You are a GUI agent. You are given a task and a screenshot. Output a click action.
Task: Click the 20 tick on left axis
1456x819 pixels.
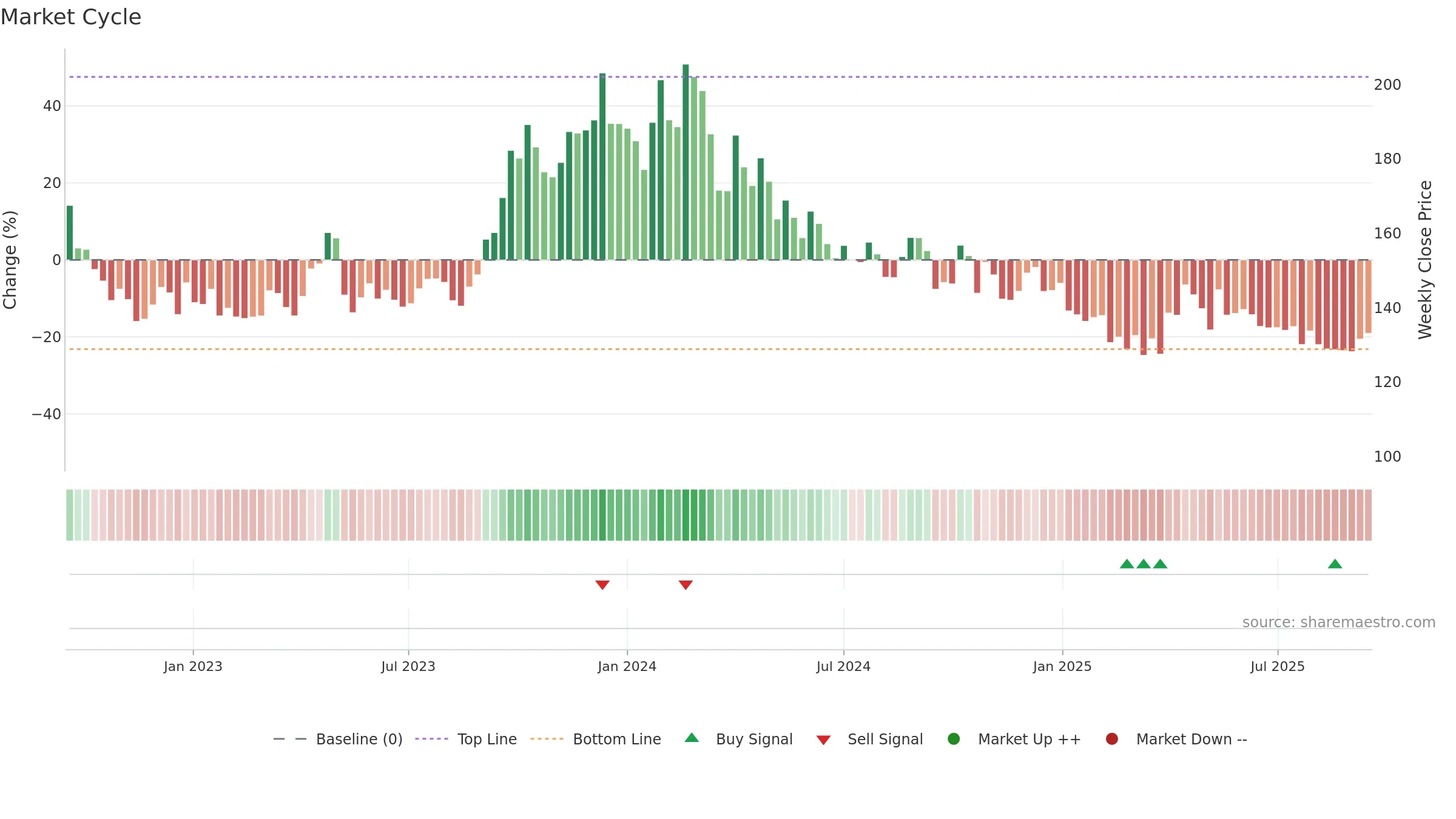pos(52,183)
